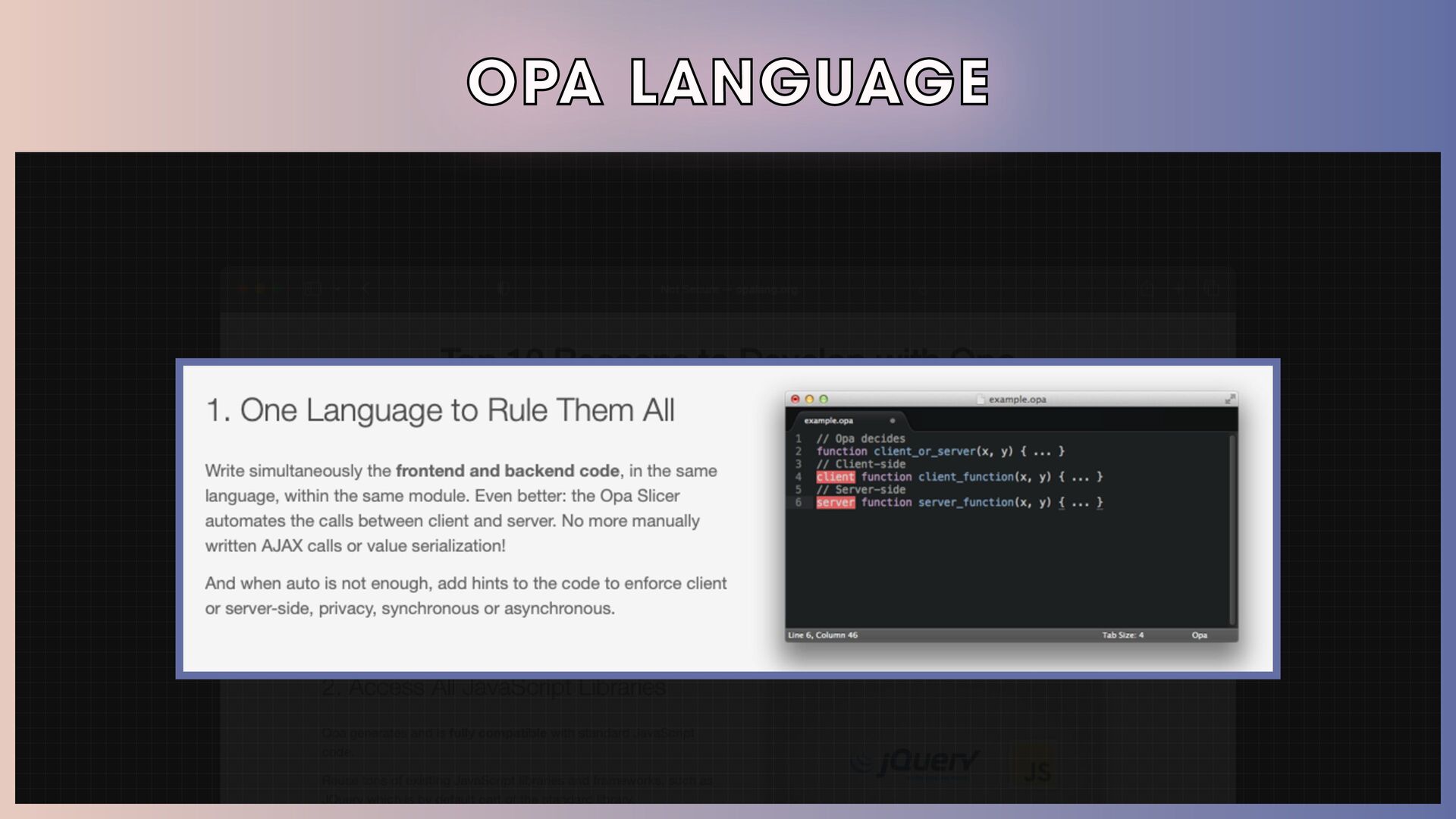Click line number 6 in the editor gutter

[798, 502]
